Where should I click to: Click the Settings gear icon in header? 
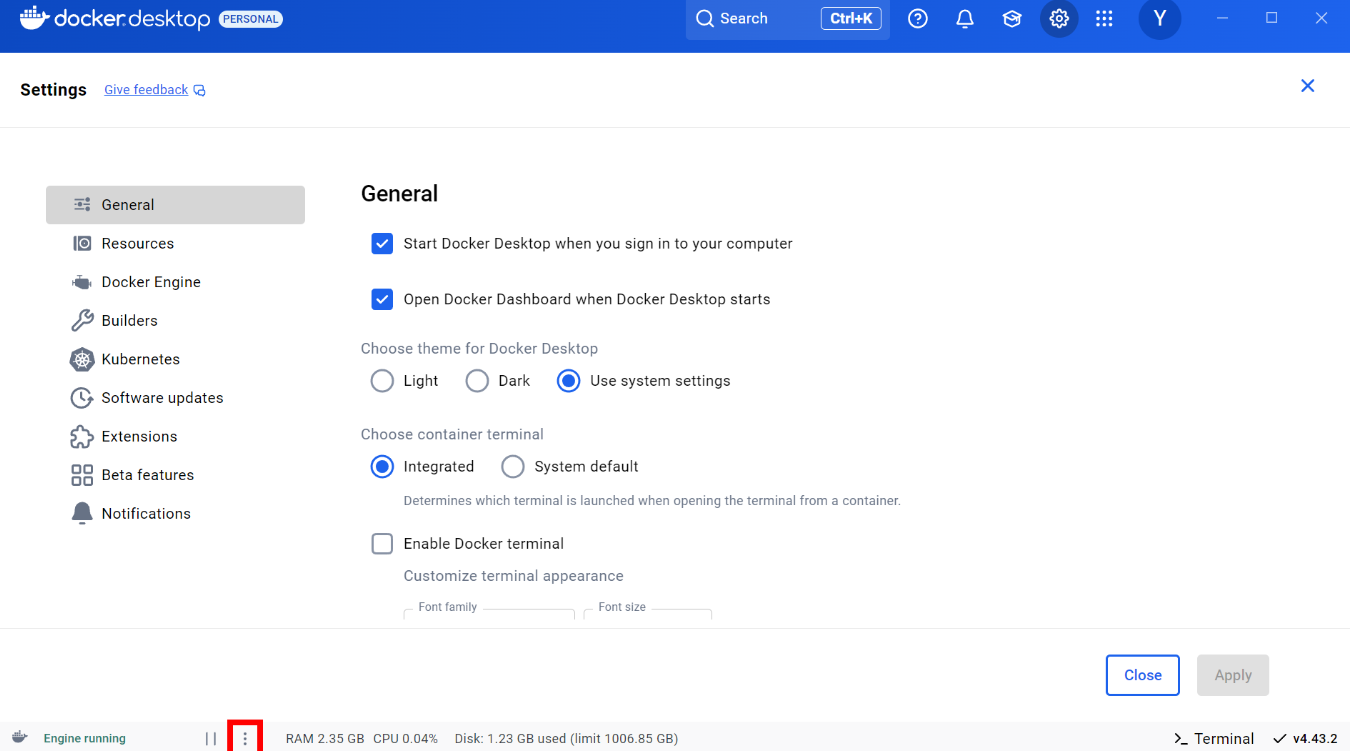[1059, 19]
